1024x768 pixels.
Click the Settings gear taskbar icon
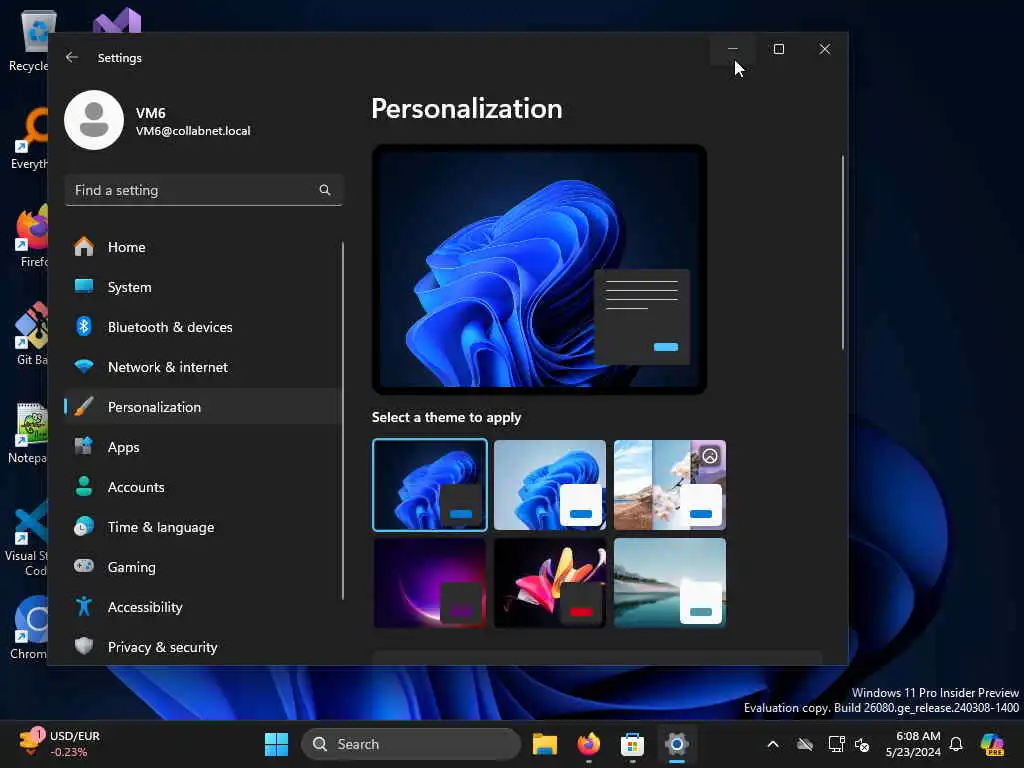(x=677, y=744)
